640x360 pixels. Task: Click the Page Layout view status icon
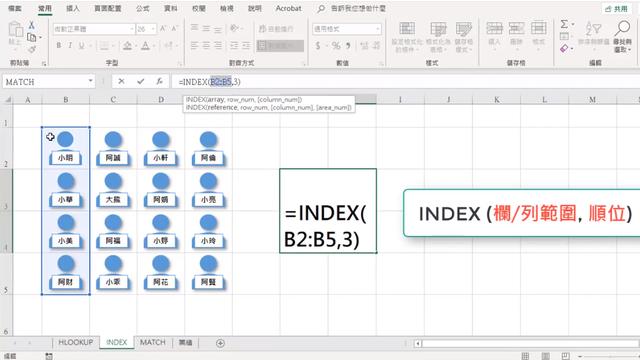pos(546,356)
